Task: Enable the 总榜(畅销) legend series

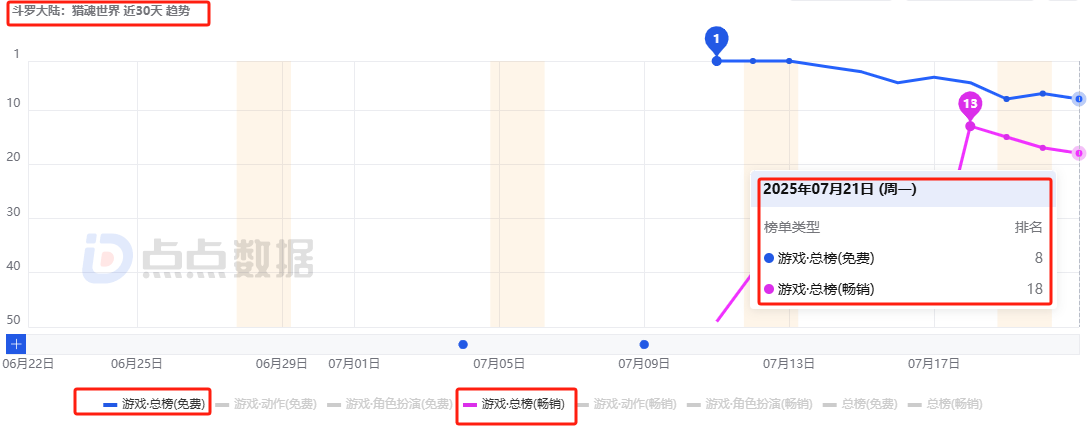Action: (x=945, y=404)
